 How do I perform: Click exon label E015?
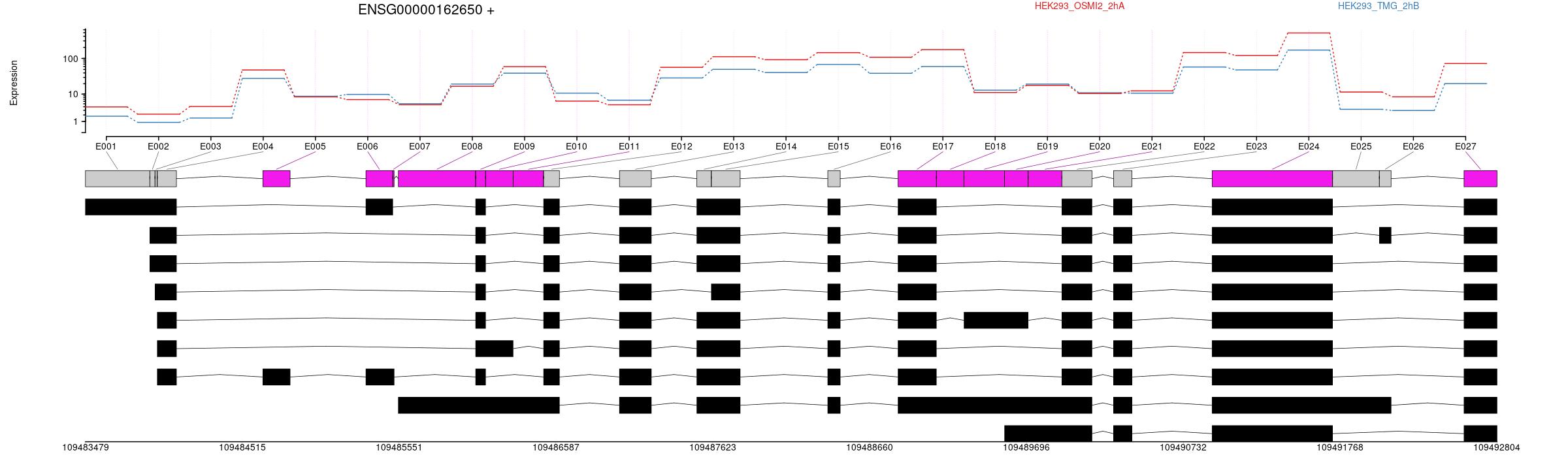point(838,146)
